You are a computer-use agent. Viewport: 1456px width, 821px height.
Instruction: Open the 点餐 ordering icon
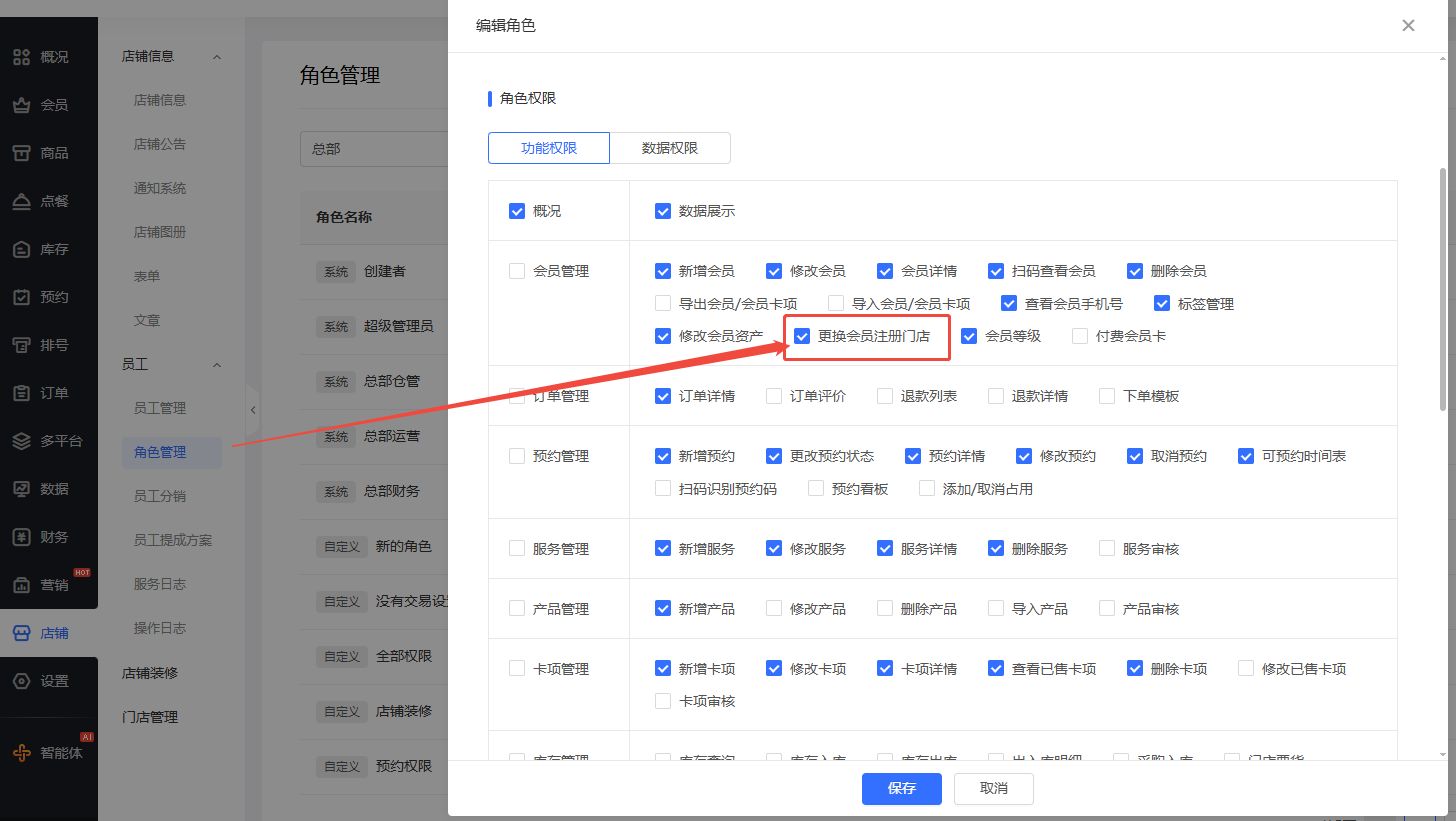[22, 201]
